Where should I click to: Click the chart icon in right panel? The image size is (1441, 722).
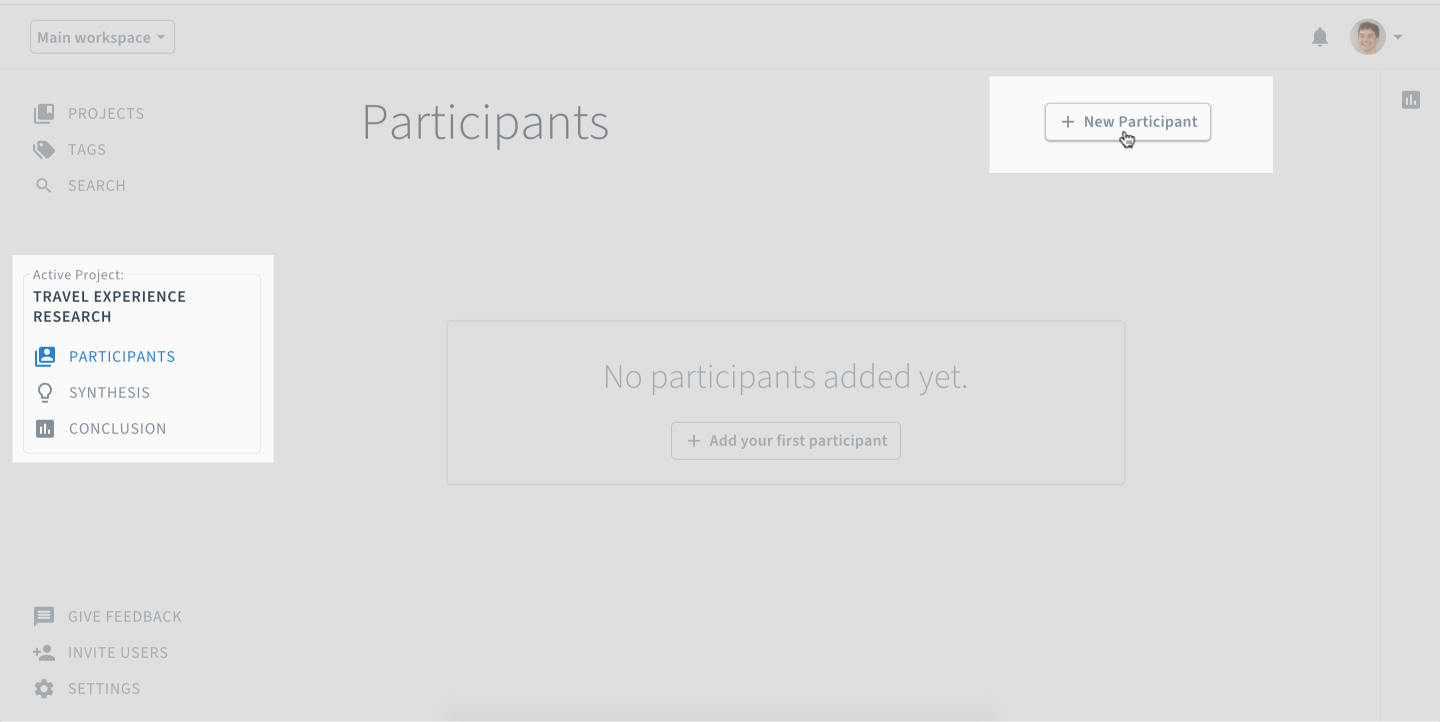pyautogui.click(x=1411, y=100)
